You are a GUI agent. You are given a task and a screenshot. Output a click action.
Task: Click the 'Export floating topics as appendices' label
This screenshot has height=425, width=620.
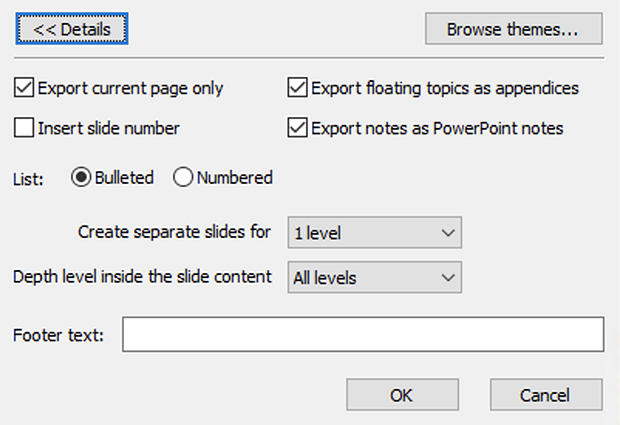(x=445, y=88)
